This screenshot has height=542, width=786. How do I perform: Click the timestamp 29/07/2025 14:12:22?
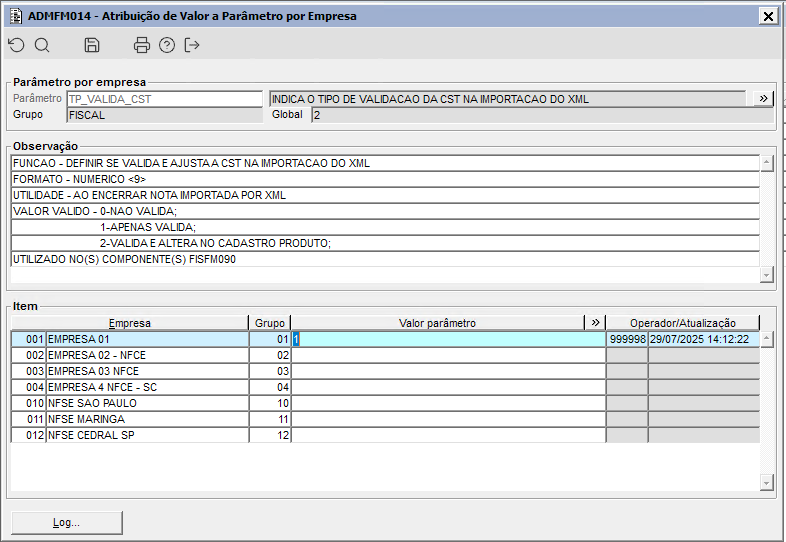click(704, 339)
